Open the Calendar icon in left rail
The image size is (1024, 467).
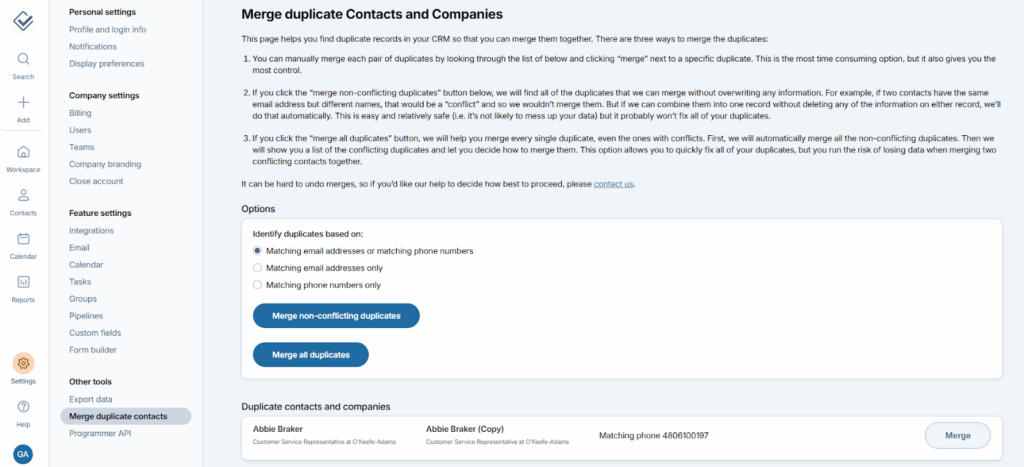click(x=23, y=239)
